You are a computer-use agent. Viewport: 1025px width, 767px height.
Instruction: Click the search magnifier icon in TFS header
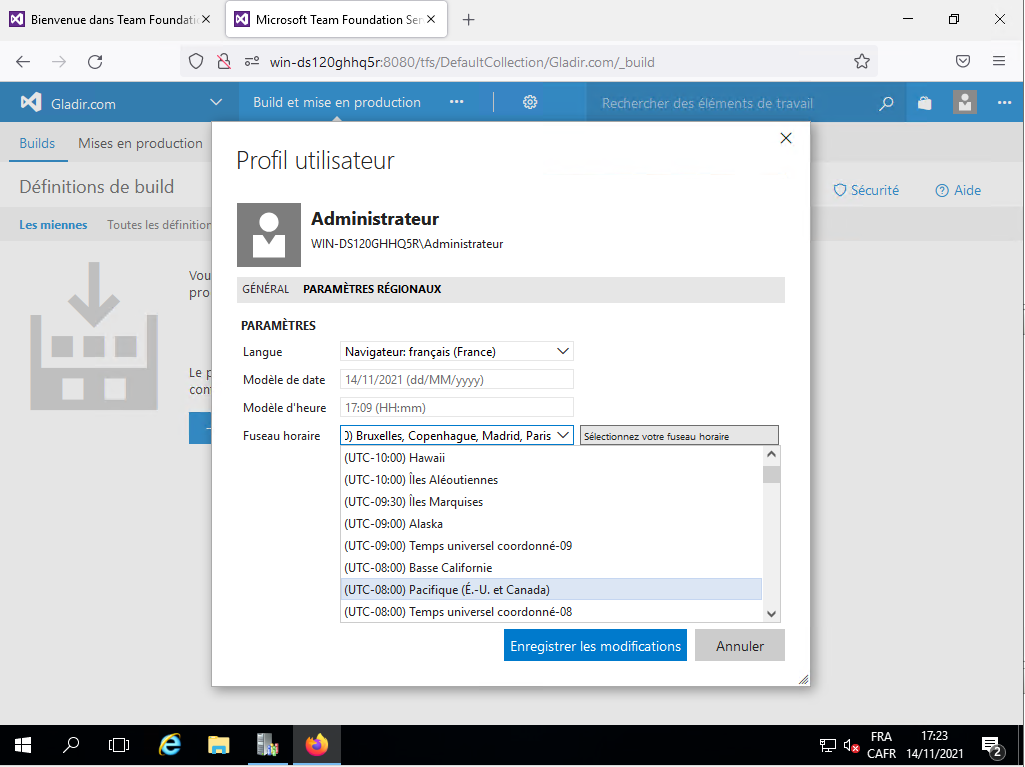pos(886,103)
